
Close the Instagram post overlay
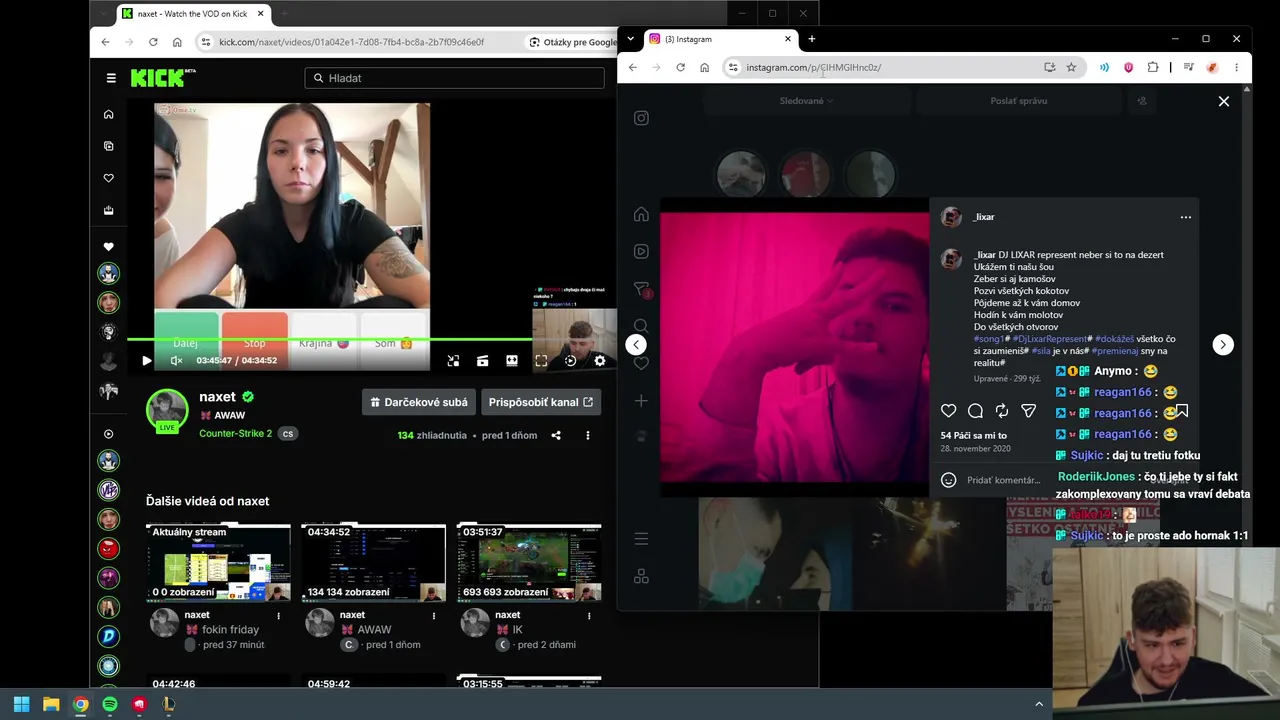pos(1223,101)
